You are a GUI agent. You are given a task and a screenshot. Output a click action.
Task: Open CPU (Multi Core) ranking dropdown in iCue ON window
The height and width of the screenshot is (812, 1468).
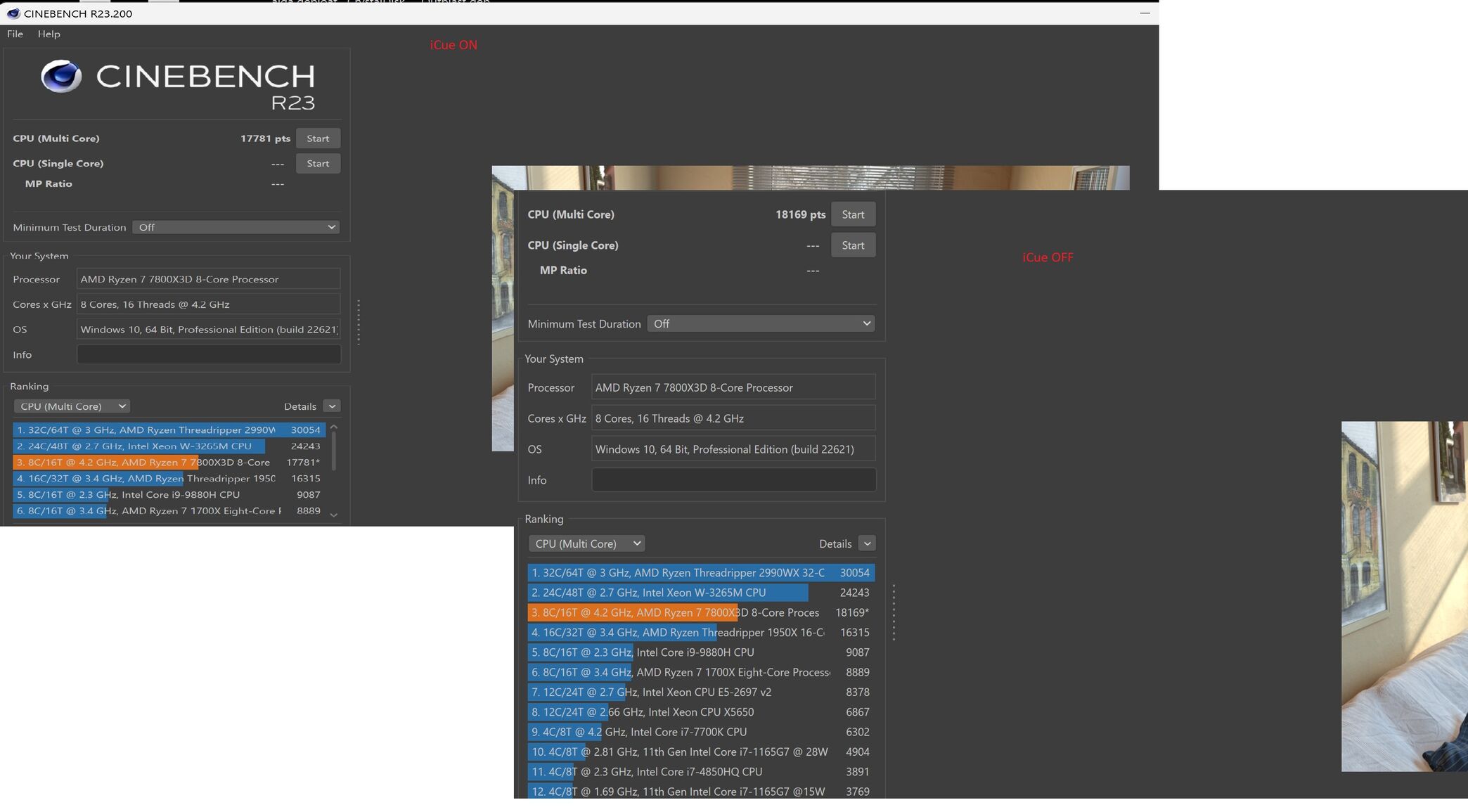(x=72, y=406)
